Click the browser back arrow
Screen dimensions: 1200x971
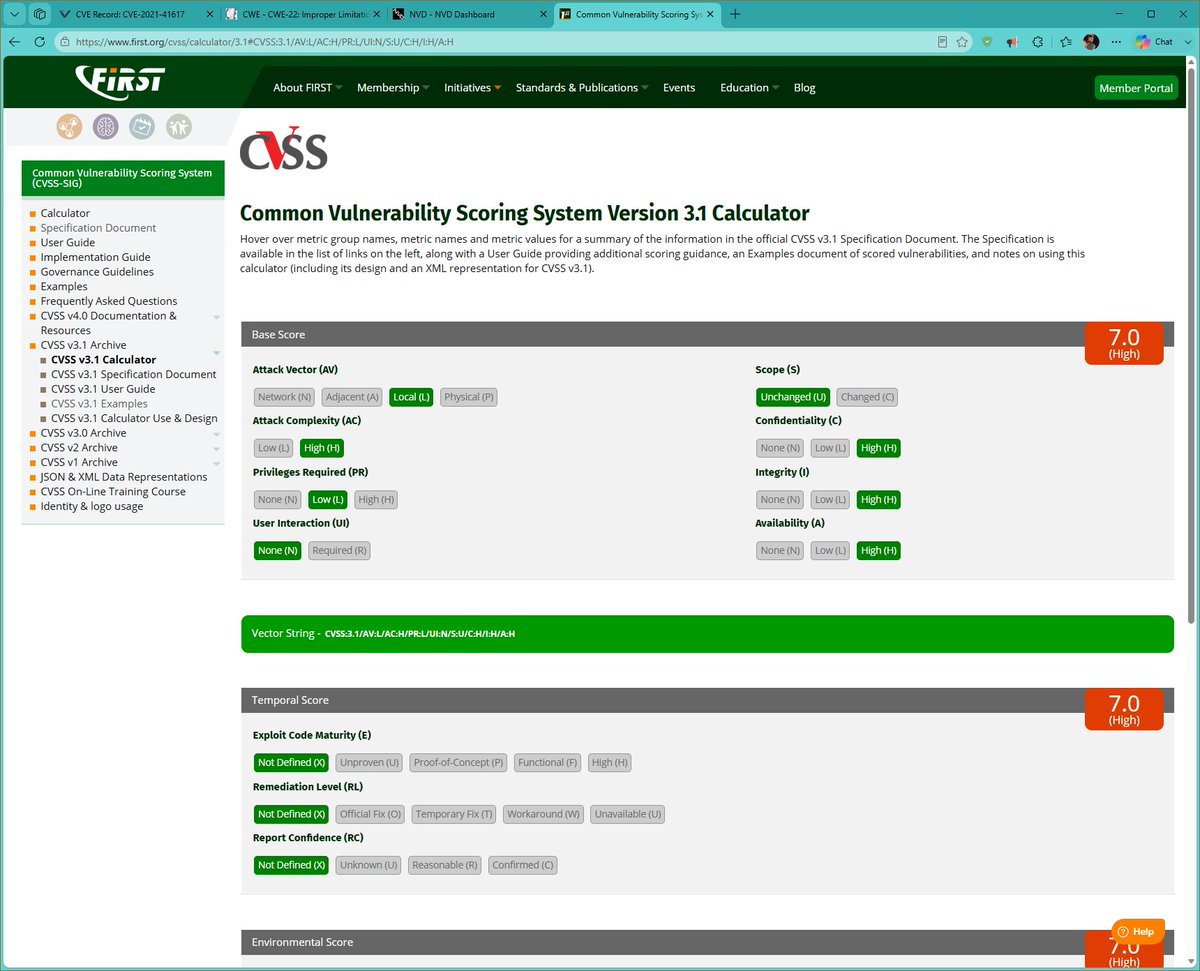15,42
